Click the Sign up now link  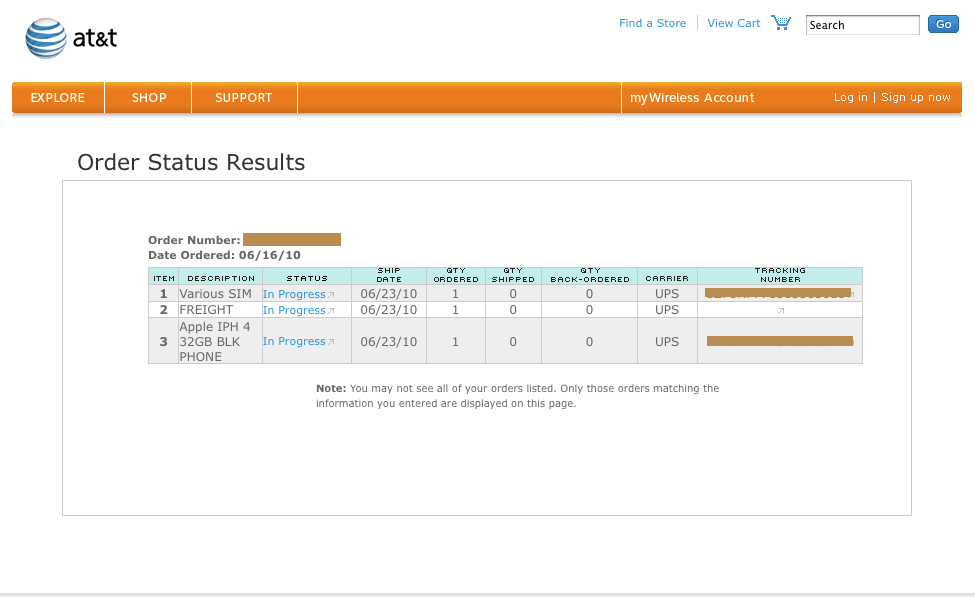point(915,97)
